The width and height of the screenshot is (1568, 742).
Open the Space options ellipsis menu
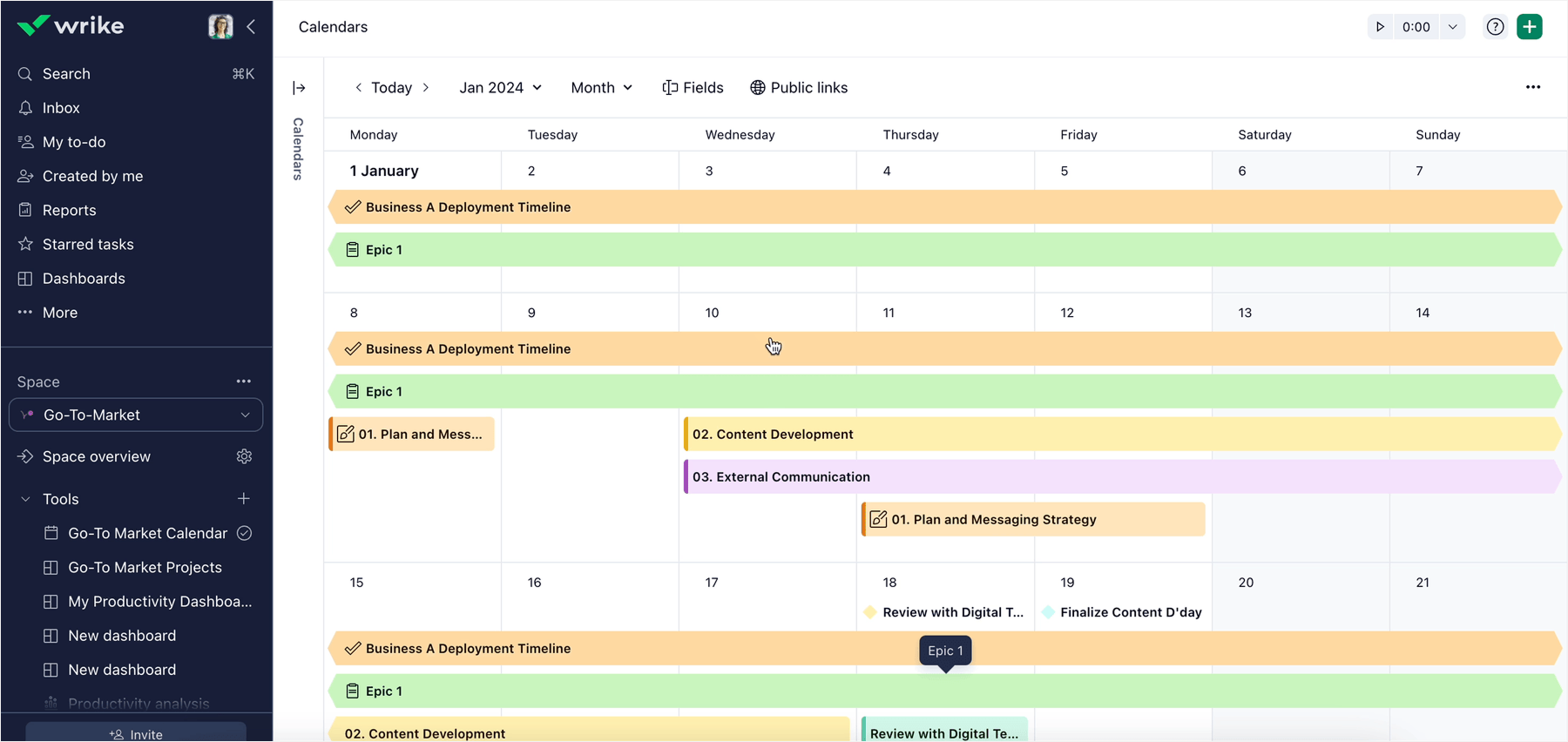pyautogui.click(x=244, y=381)
